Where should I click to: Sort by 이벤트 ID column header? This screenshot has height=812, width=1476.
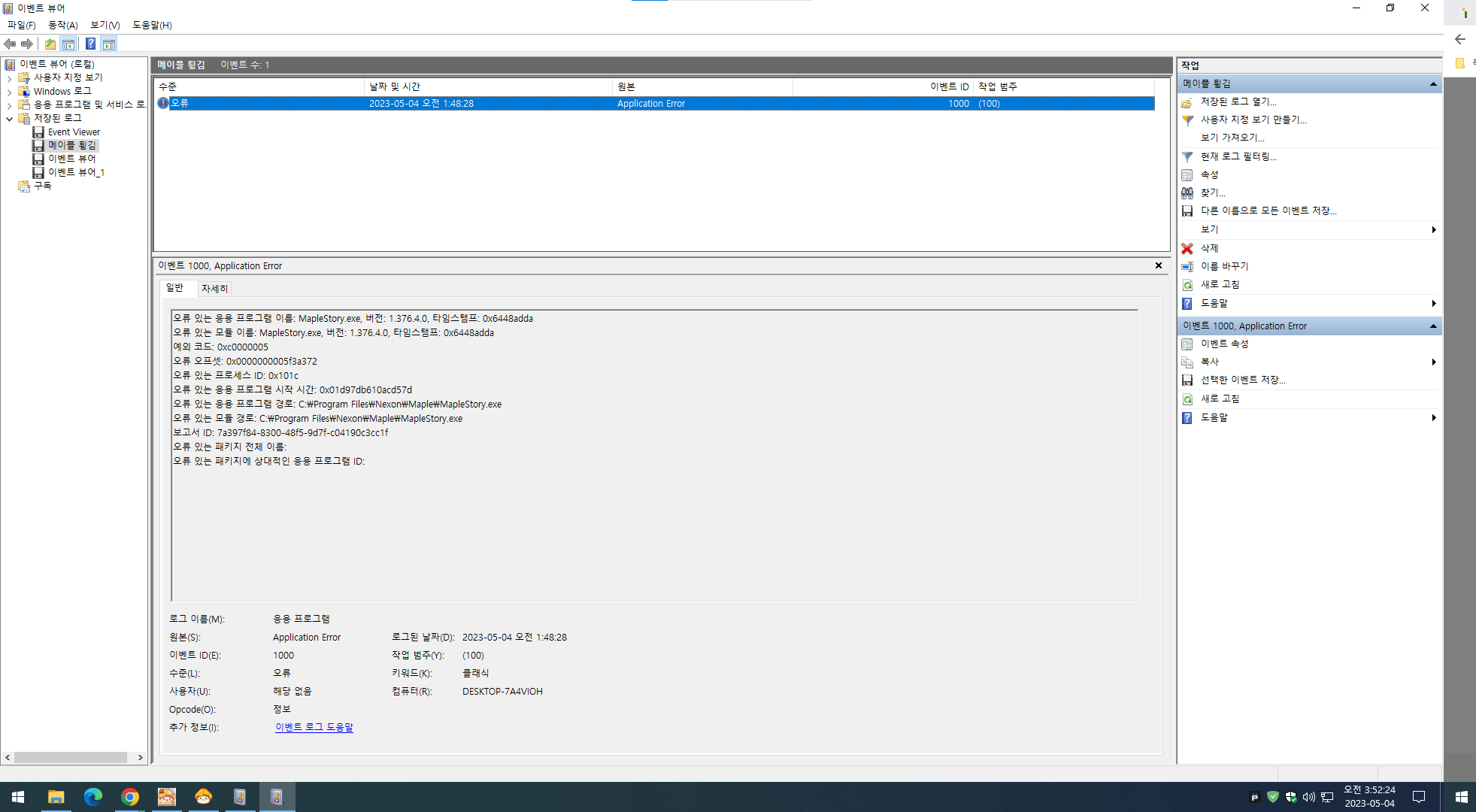tap(883, 86)
